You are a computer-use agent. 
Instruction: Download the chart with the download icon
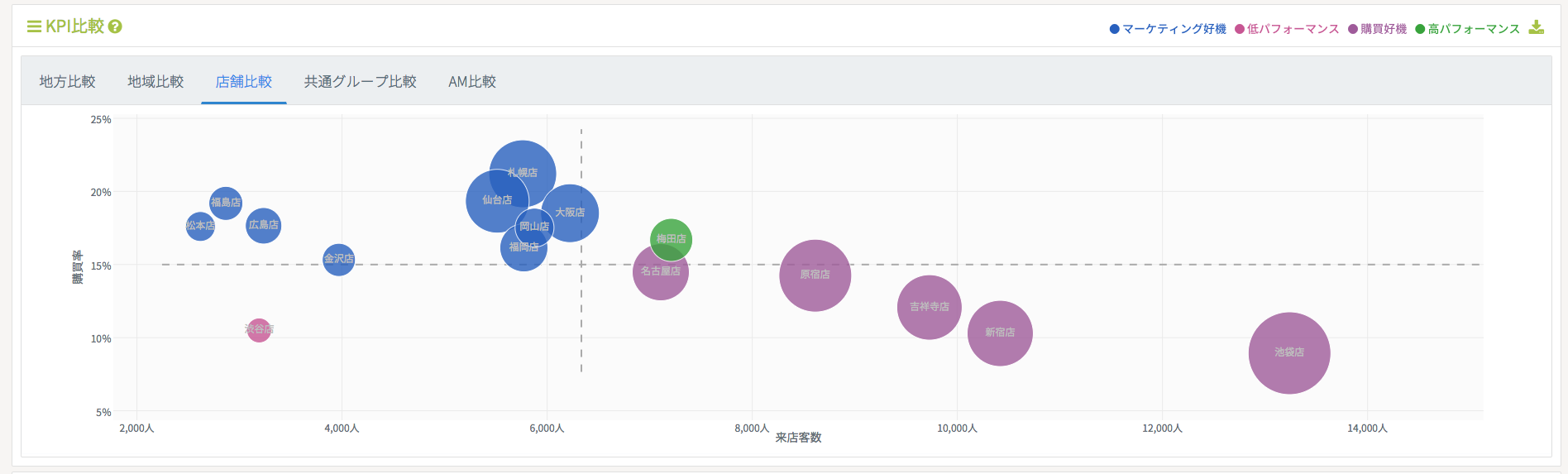coord(1536,27)
